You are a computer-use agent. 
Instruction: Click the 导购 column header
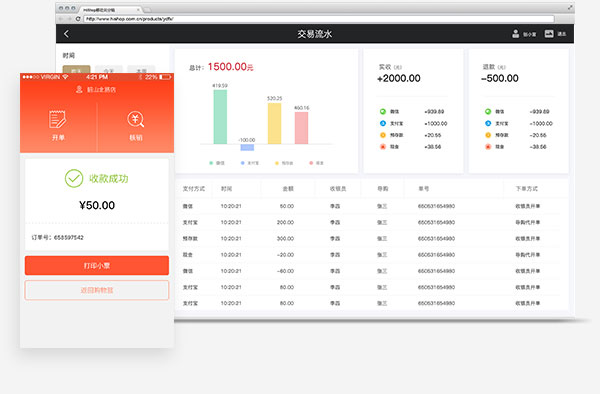[x=383, y=189]
